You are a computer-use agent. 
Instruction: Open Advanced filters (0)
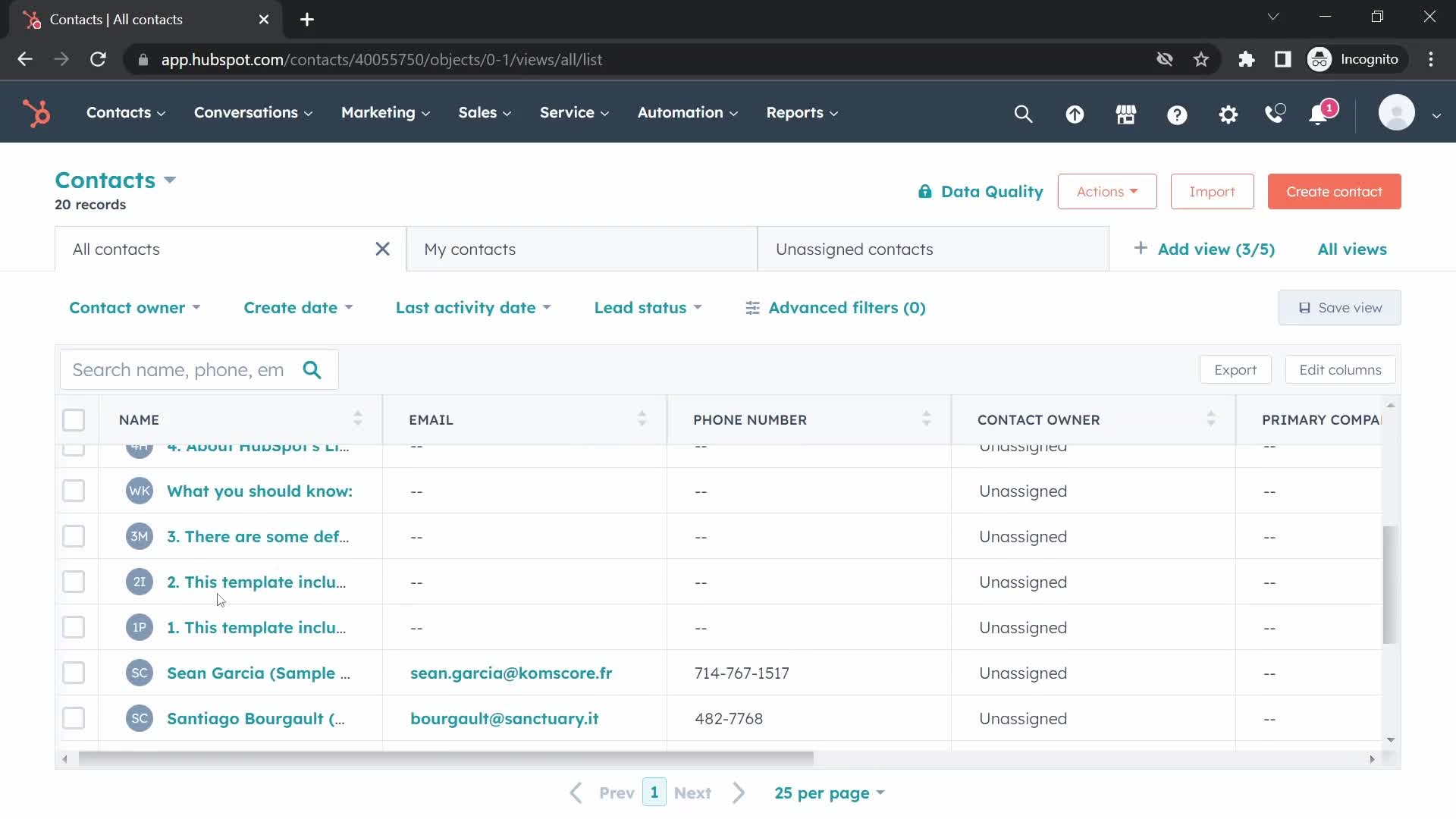click(836, 308)
